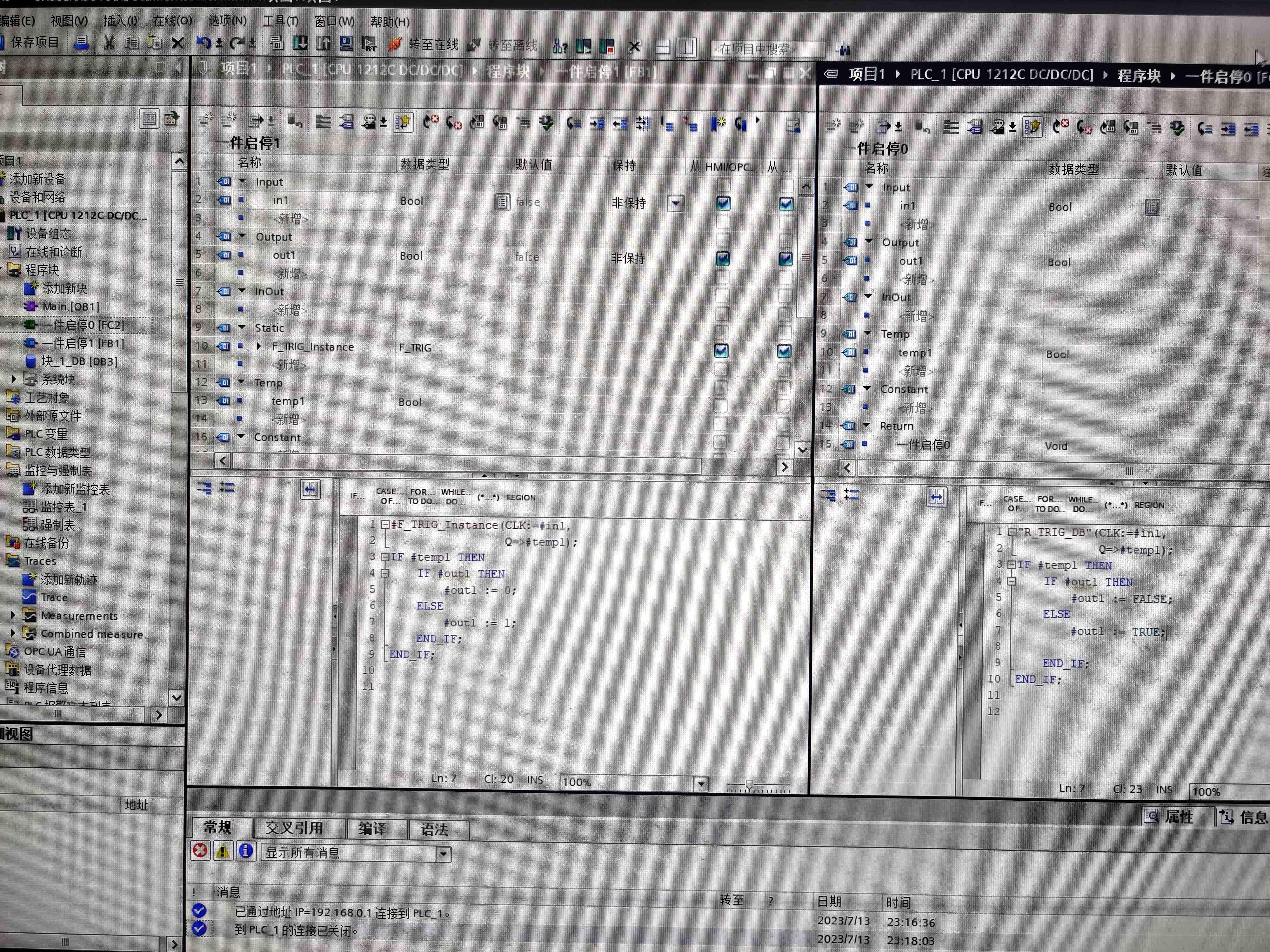1270x952 pixels.
Task: Click the Delete X toolbar icon
Action: (x=178, y=43)
